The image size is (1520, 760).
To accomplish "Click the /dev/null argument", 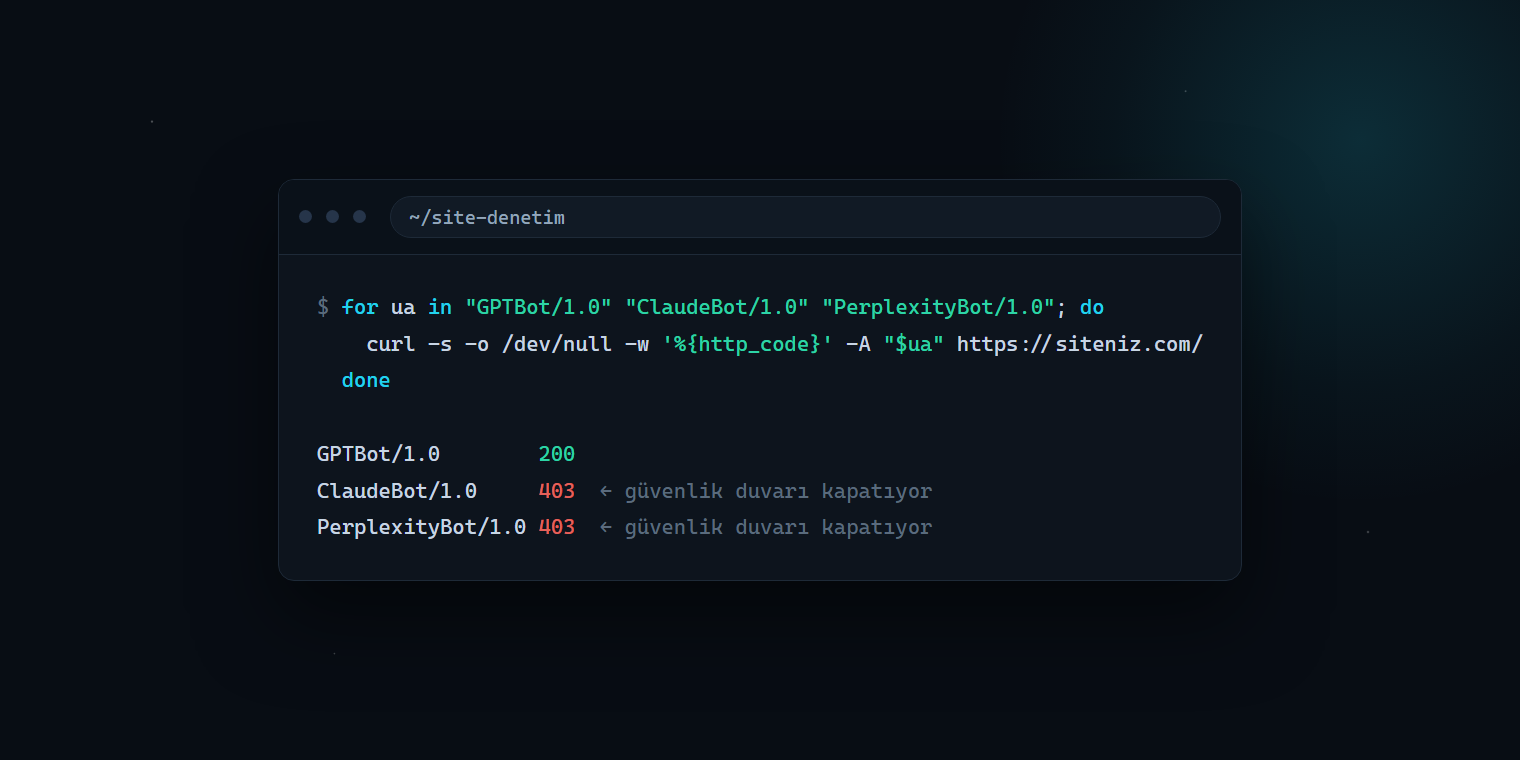I will (556, 344).
